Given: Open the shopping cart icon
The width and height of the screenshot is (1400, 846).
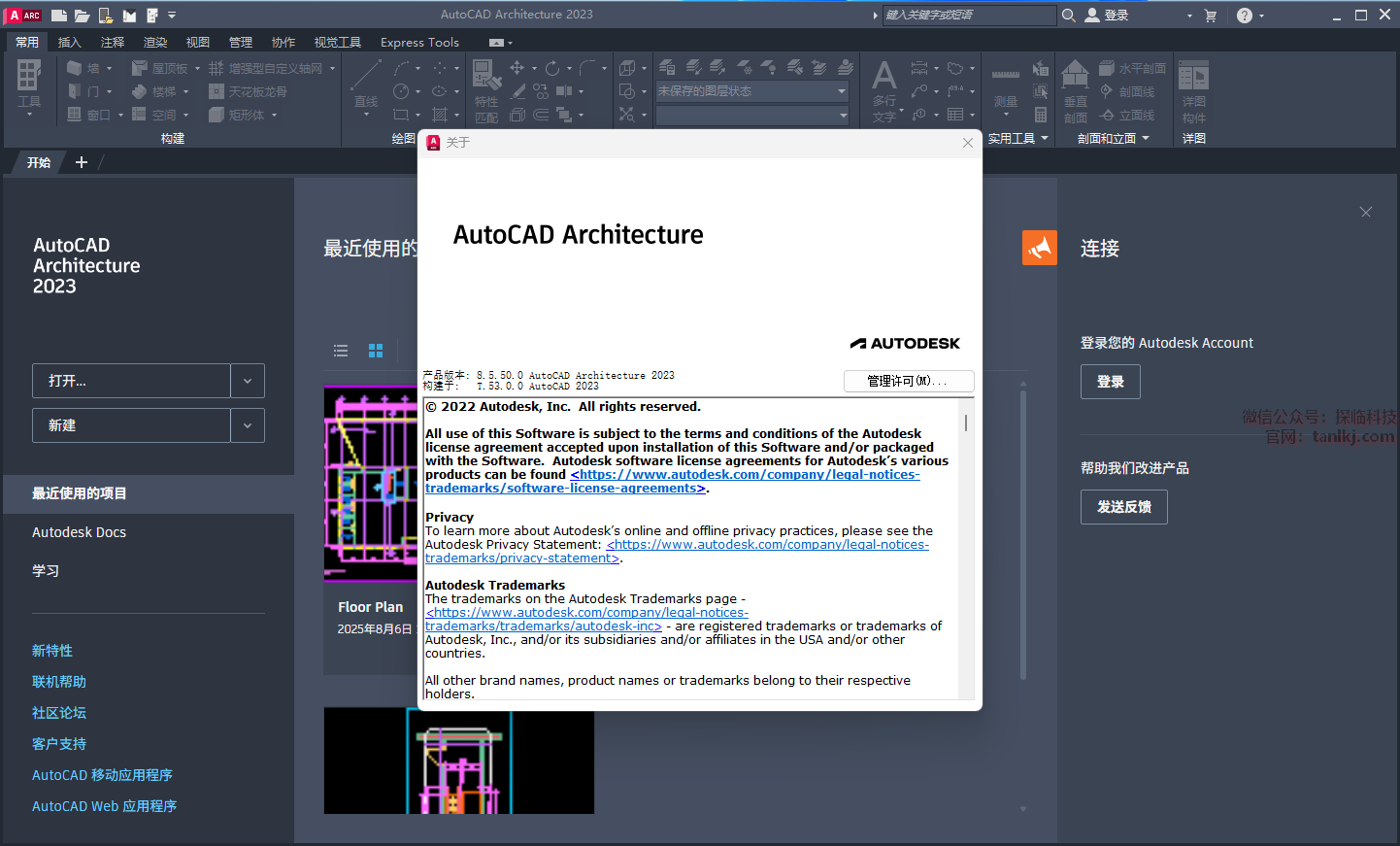Looking at the screenshot, I should 1210,16.
